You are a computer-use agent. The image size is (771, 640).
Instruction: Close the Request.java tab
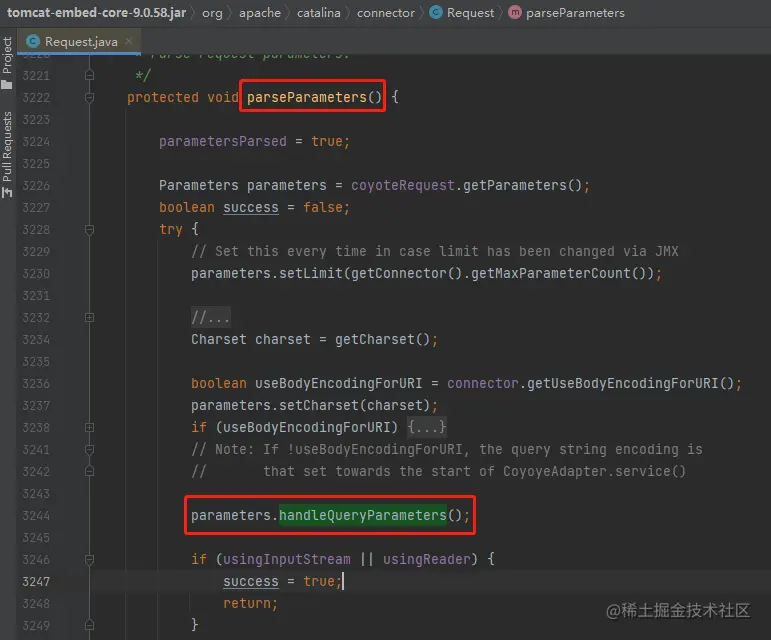129,41
